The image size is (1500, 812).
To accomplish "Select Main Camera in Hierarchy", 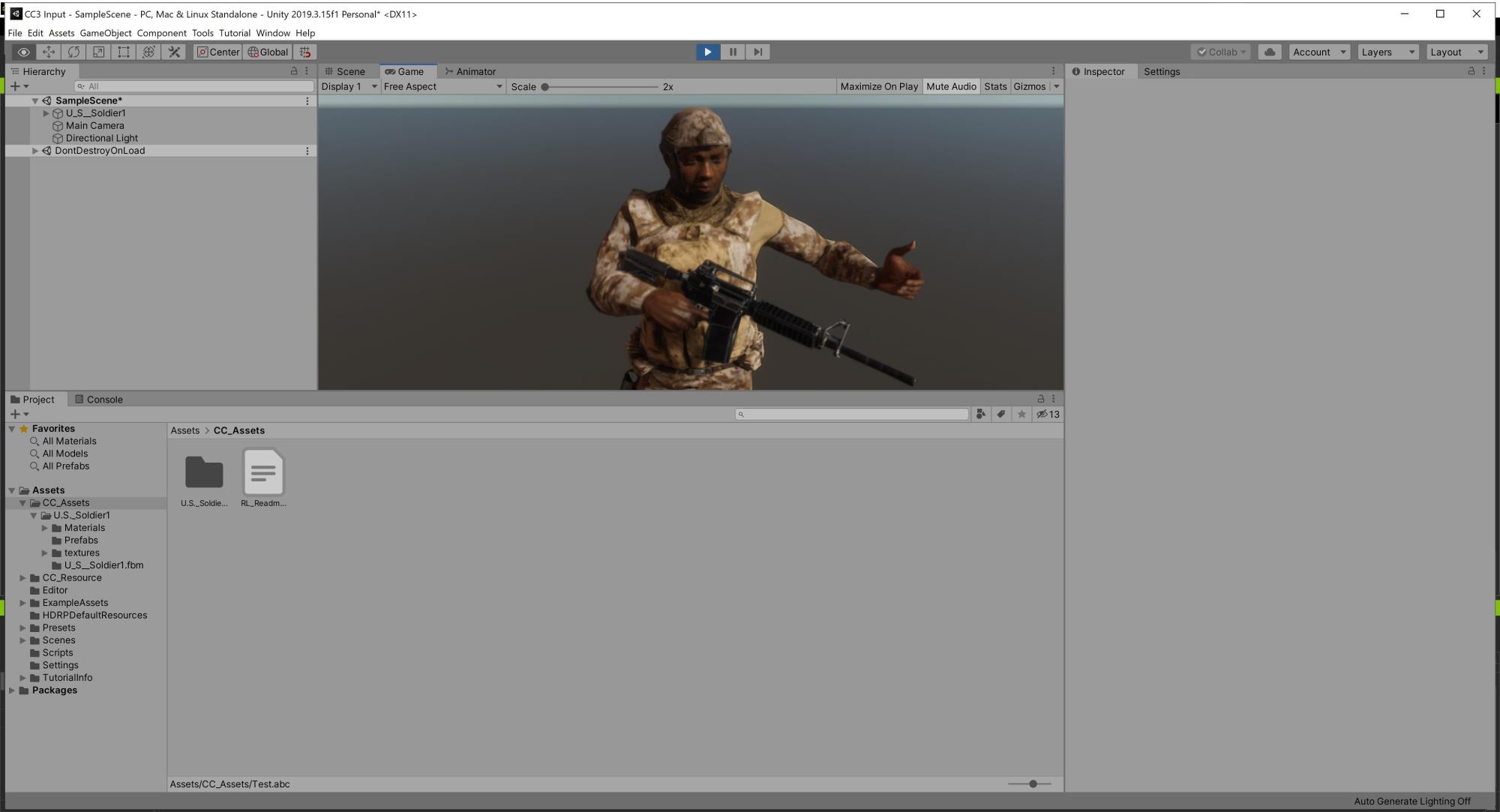I will point(94,126).
